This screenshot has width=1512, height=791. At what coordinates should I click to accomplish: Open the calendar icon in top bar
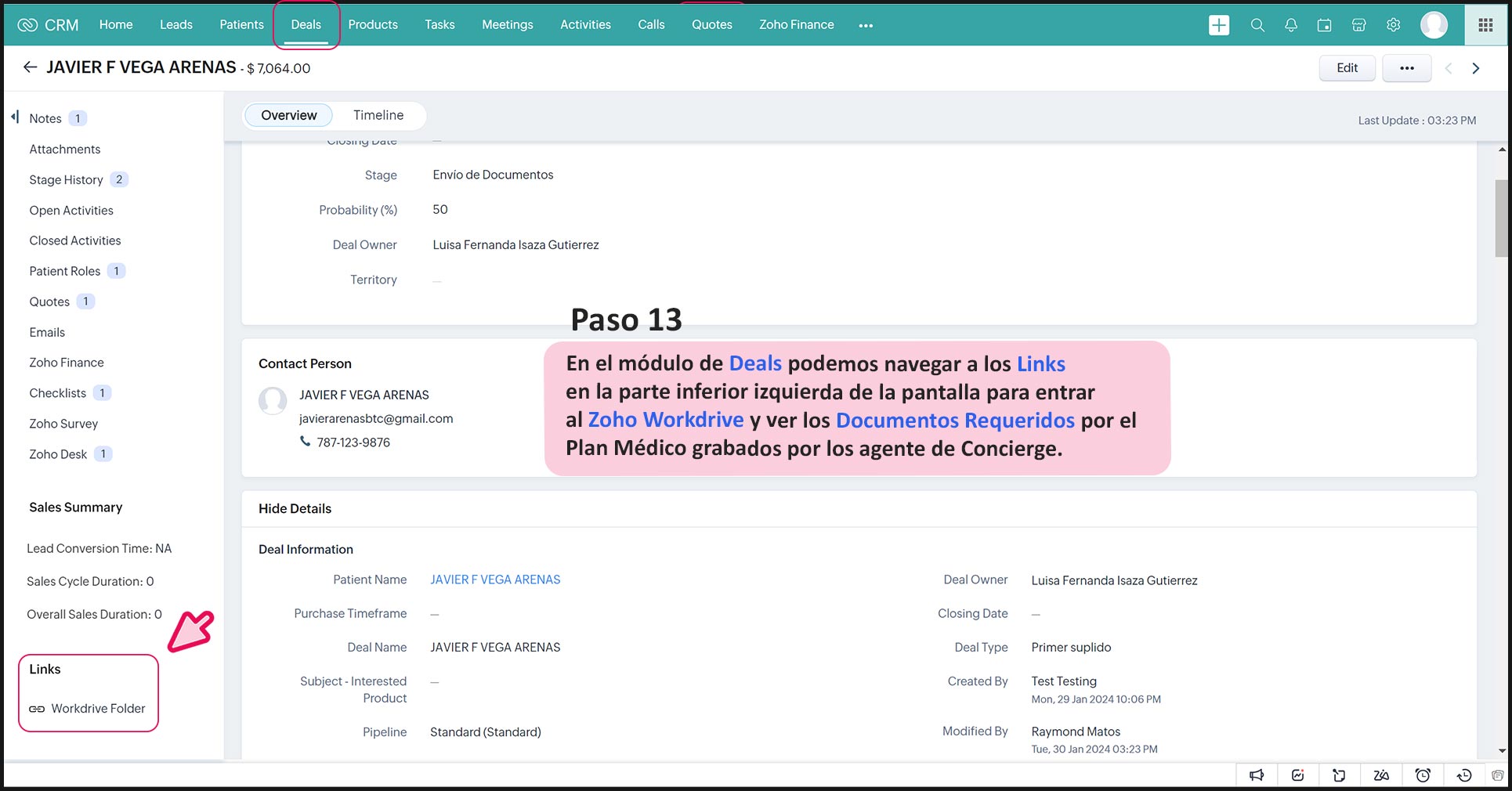click(x=1324, y=25)
